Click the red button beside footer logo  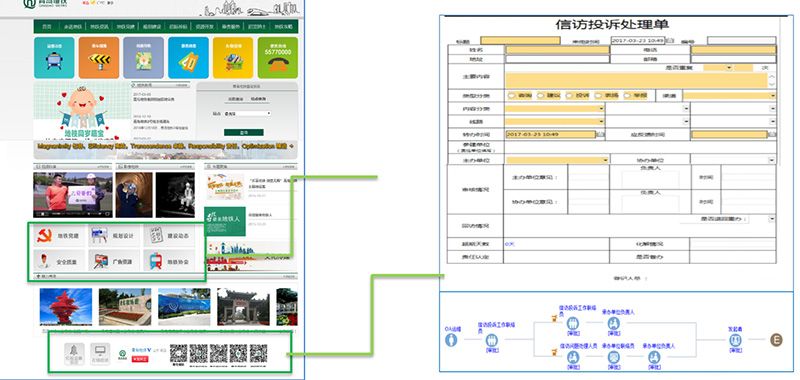[x=139, y=359]
